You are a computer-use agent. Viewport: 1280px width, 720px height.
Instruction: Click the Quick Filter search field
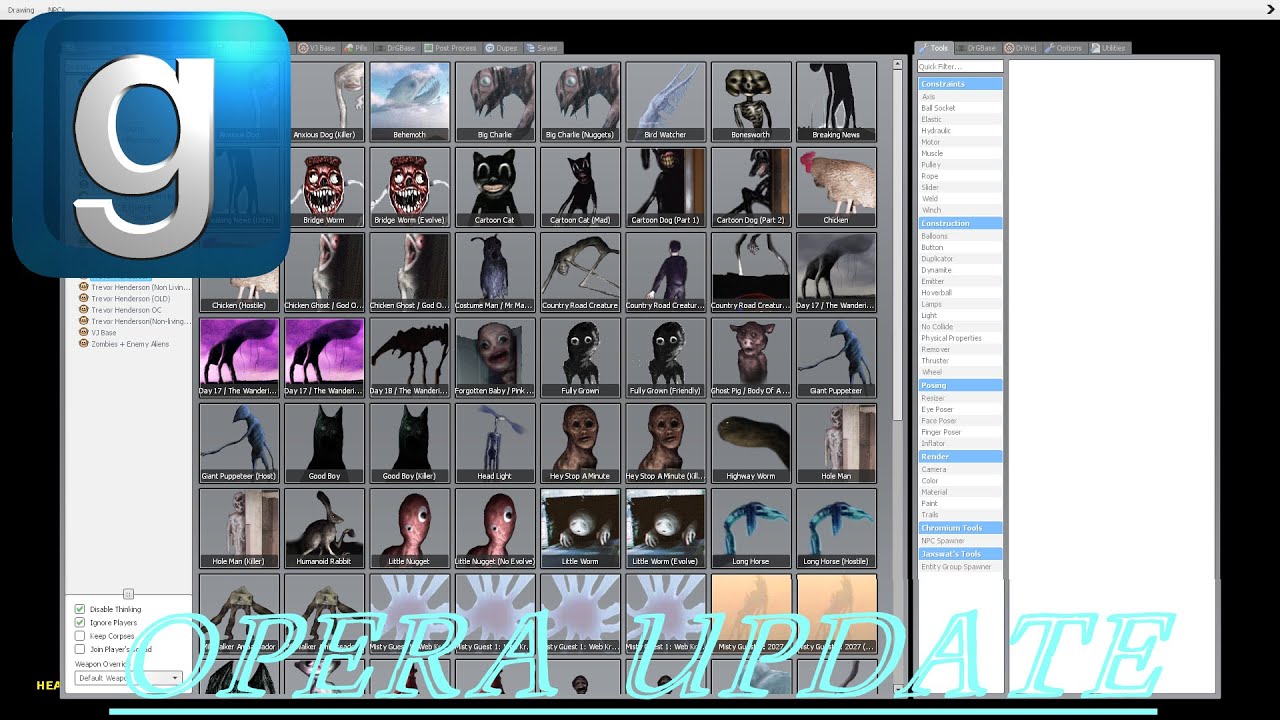coord(960,67)
